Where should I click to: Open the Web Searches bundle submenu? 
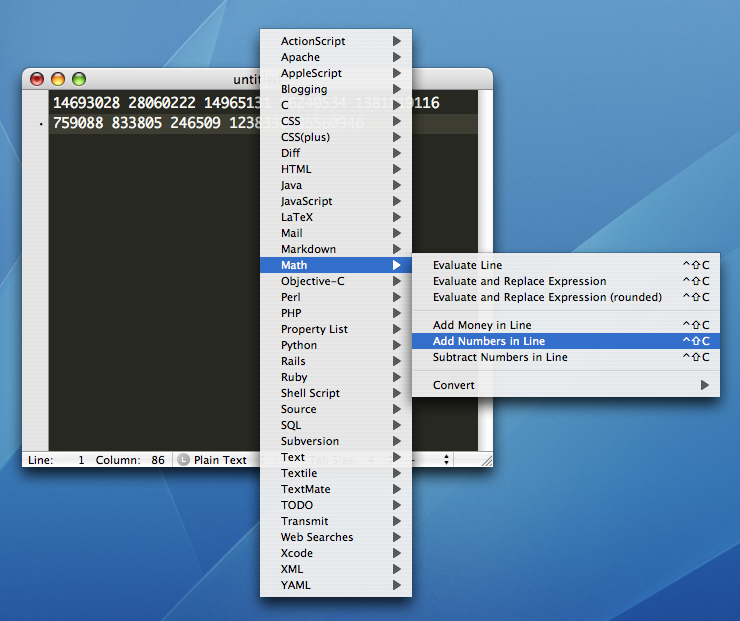[x=336, y=537]
